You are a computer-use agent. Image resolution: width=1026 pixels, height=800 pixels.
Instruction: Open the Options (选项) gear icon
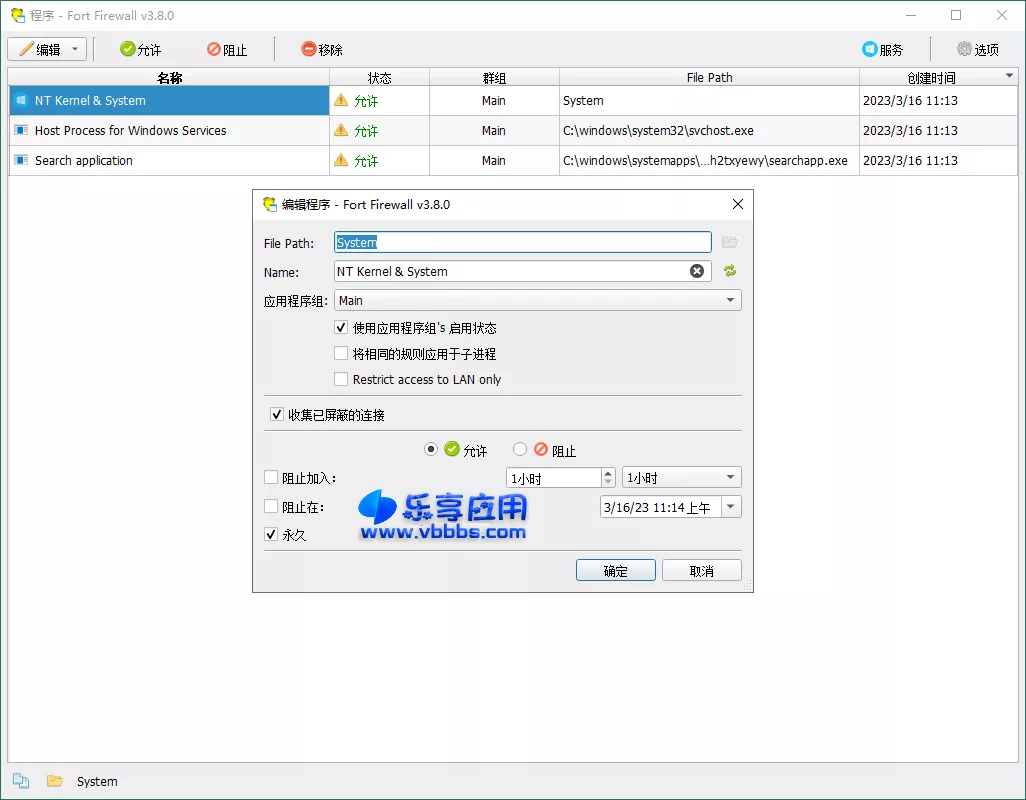click(x=963, y=48)
